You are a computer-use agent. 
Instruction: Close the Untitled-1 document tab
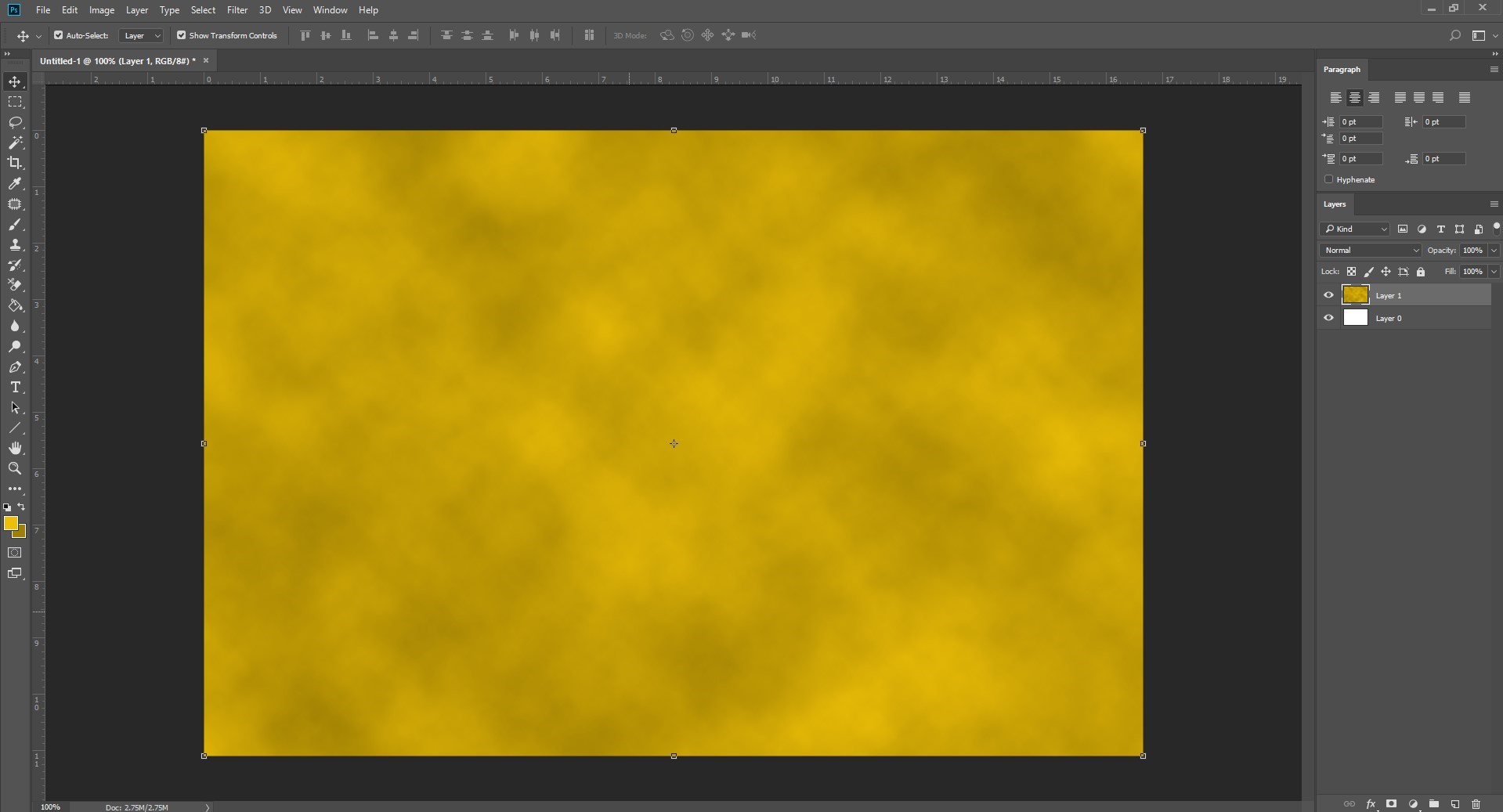[x=206, y=61]
